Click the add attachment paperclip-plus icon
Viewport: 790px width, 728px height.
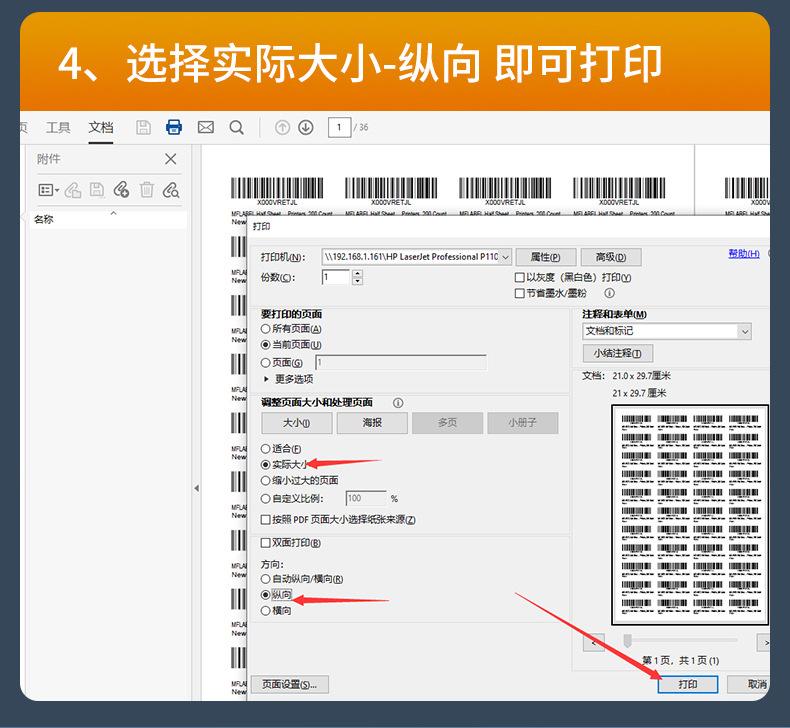click(121, 190)
